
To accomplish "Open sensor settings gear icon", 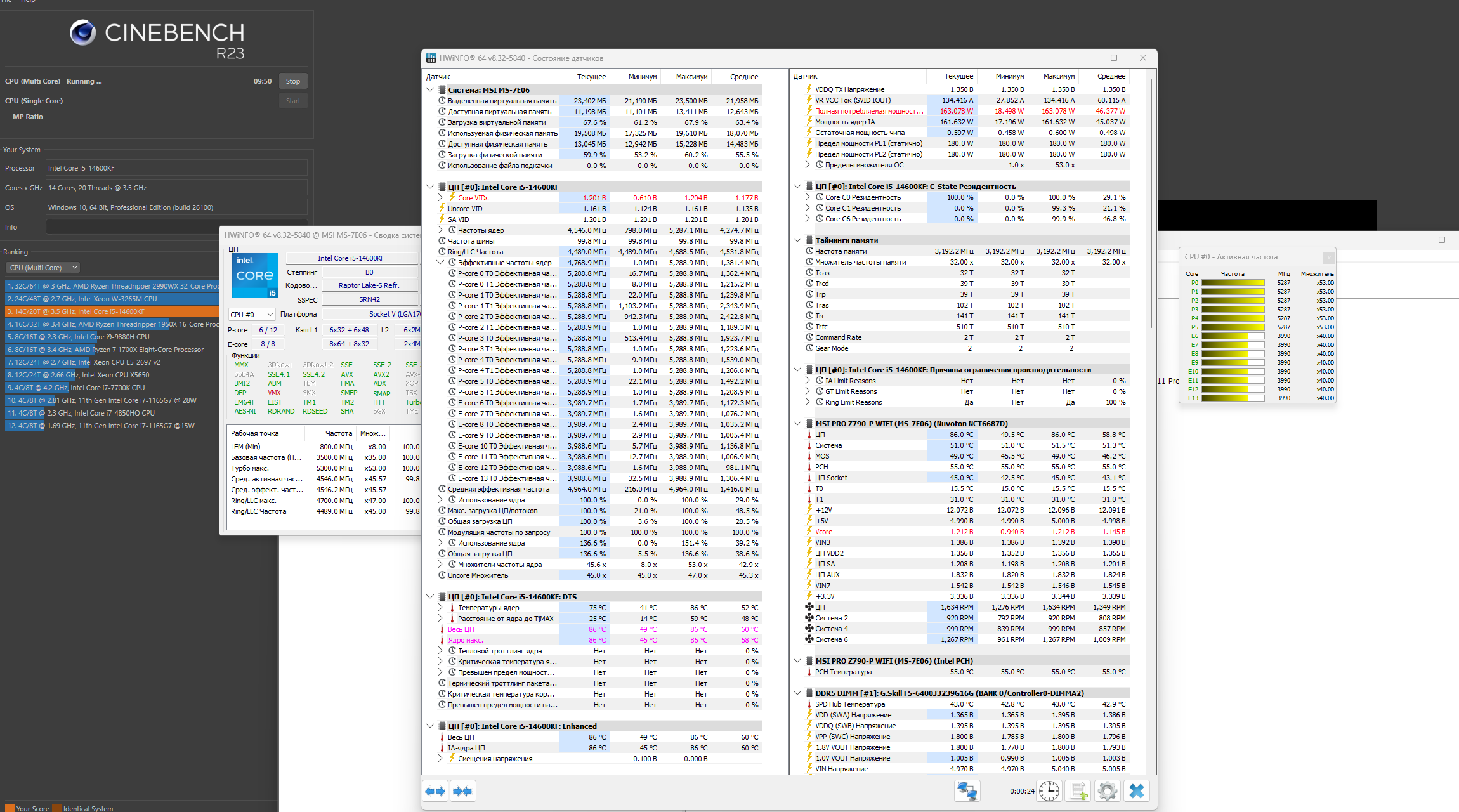I will [1108, 791].
